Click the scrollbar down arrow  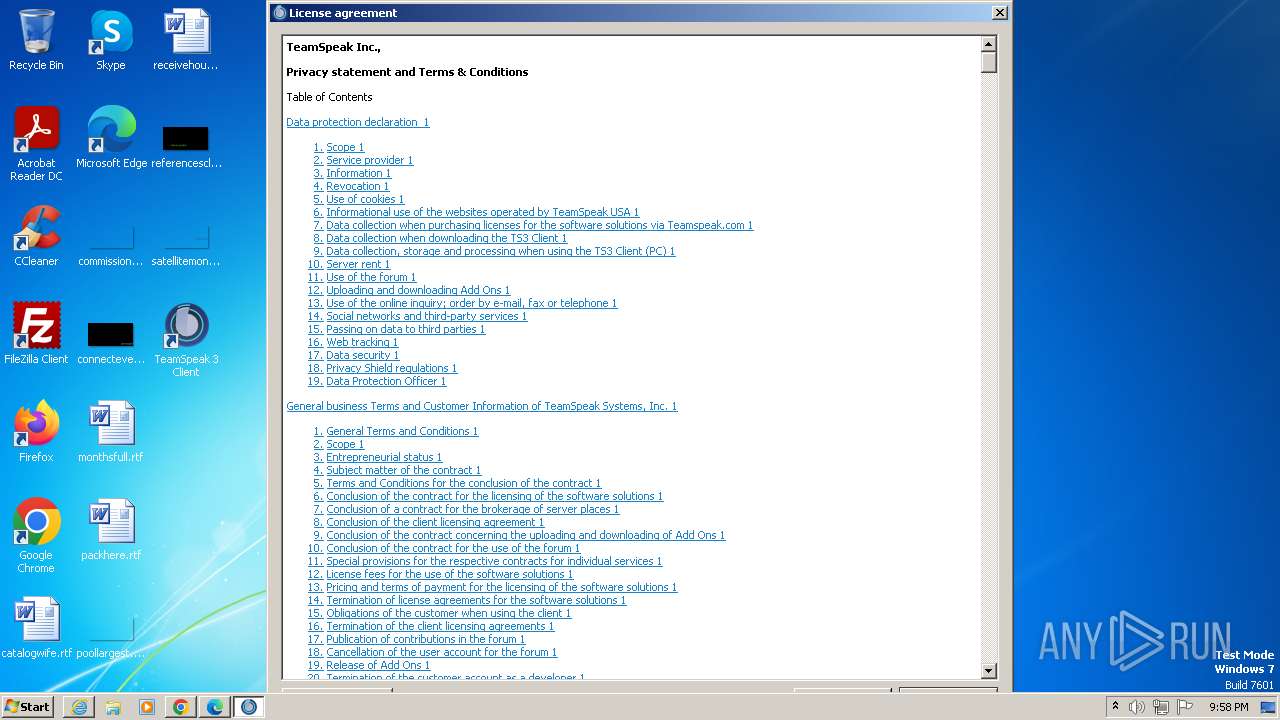989,671
